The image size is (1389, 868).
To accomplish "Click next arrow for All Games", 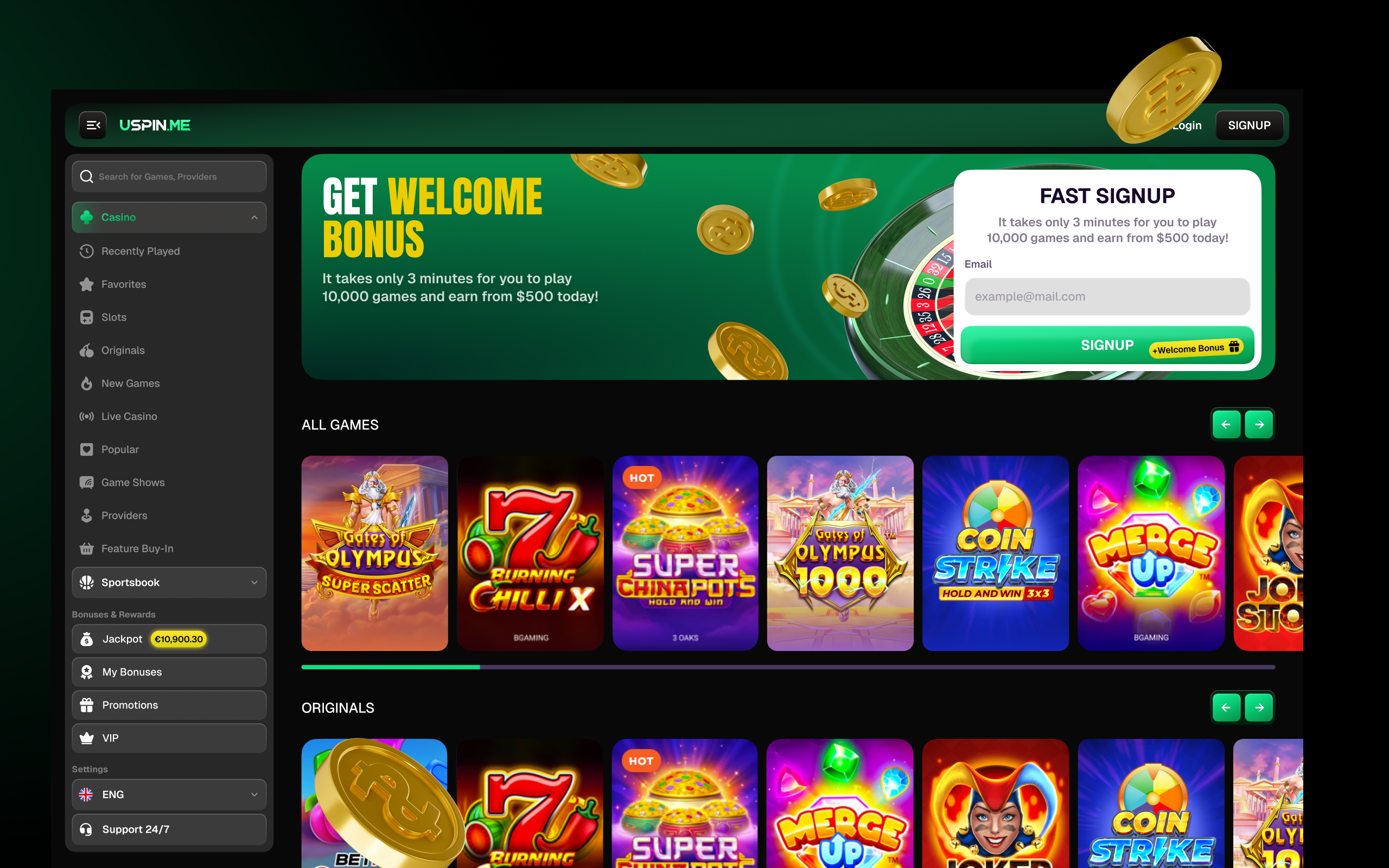I will (x=1259, y=424).
